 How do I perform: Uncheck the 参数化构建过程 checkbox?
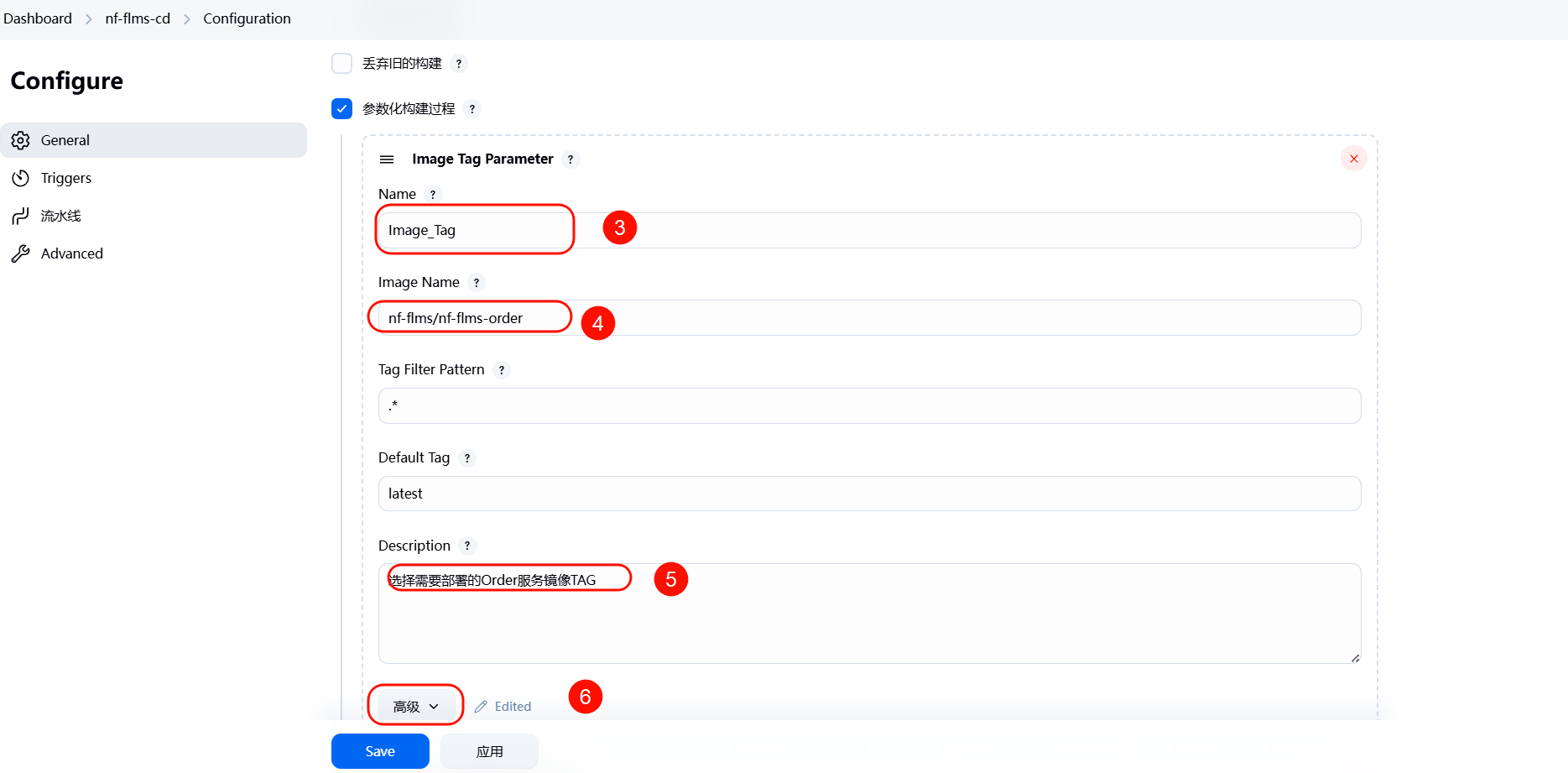point(341,109)
